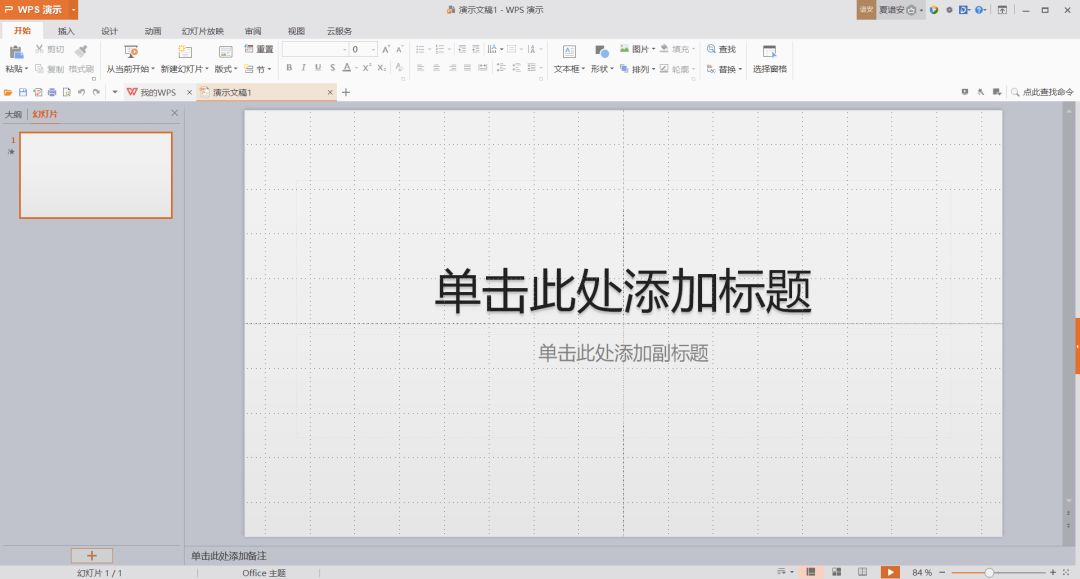The image size is (1080, 579).
Task: Toggle Italic text formatting
Action: tap(303, 68)
